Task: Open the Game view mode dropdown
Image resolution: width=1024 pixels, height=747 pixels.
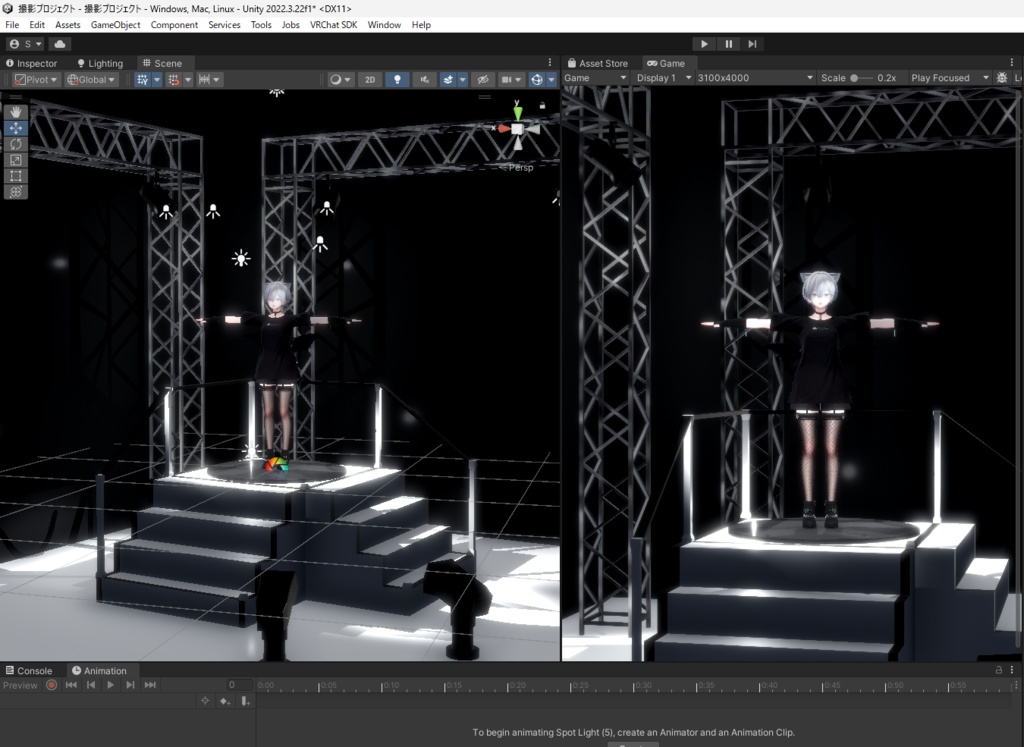Action: click(x=595, y=78)
